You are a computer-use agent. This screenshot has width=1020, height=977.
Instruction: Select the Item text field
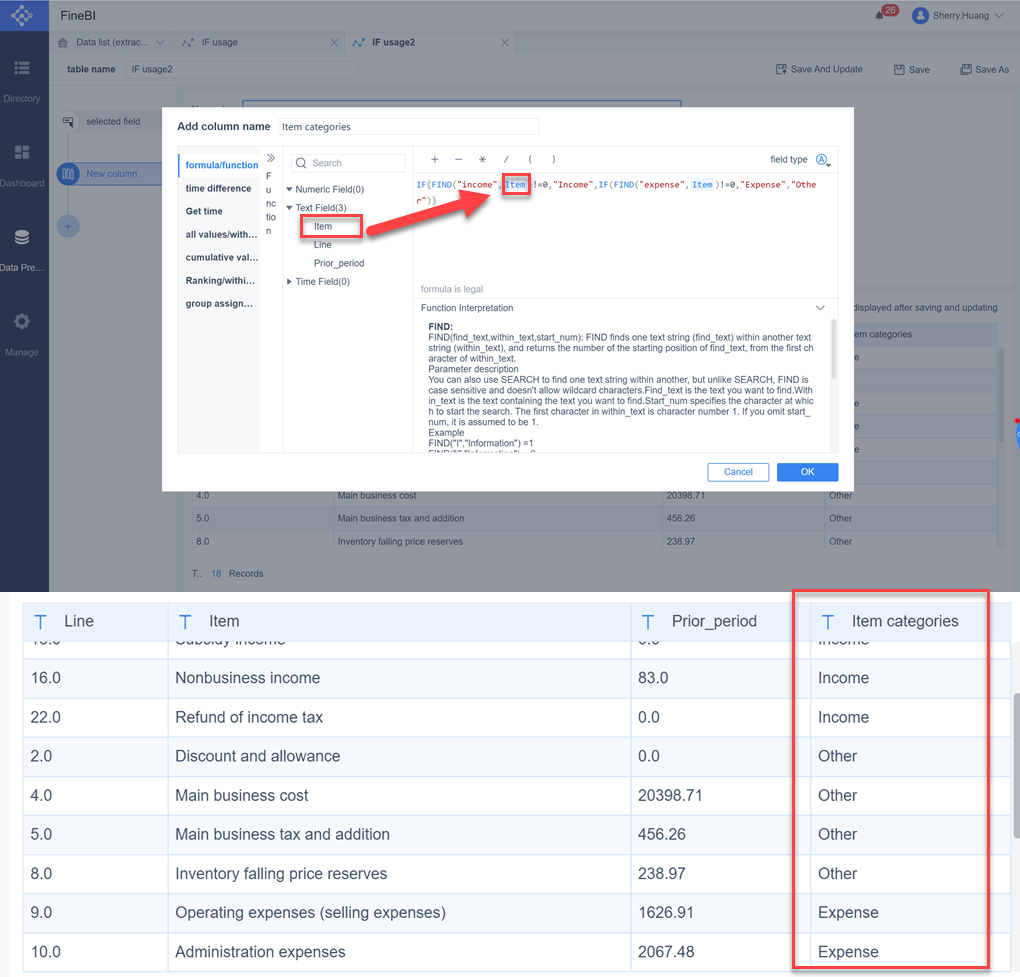click(323, 226)
